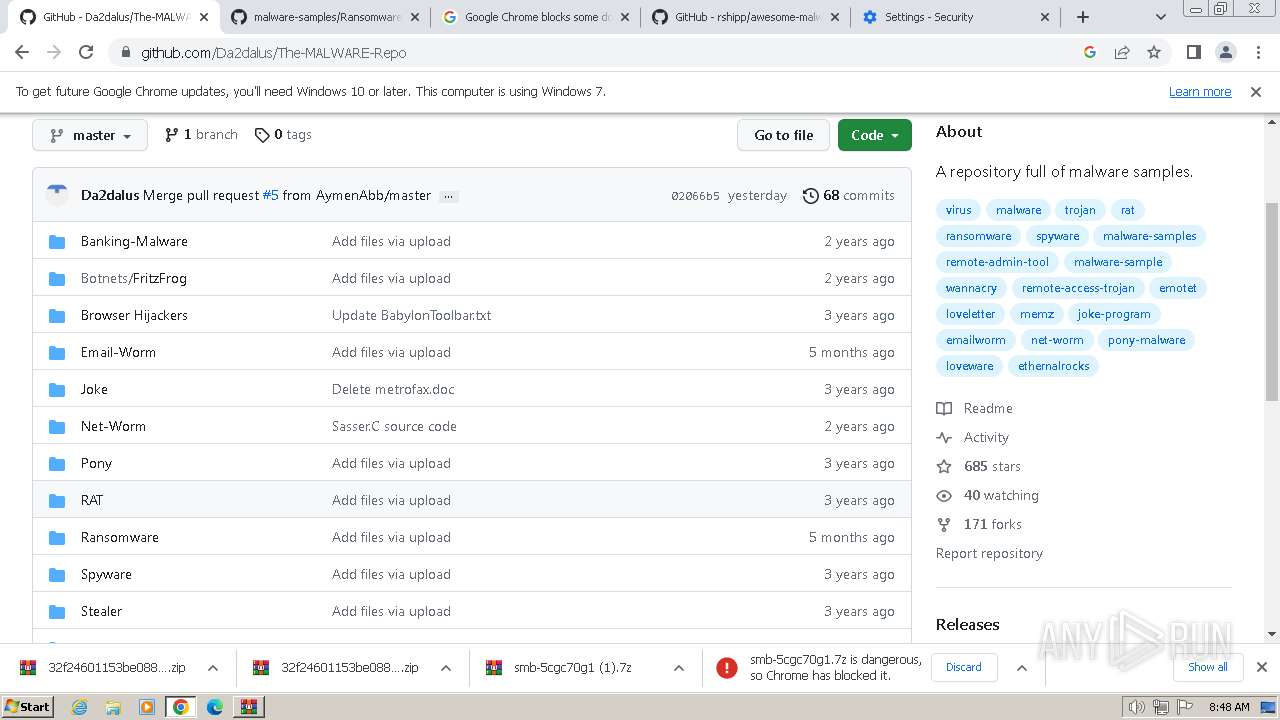
Task: Select the ransomware topic tag
Action: pyautogui.click(x=978, y=236)
